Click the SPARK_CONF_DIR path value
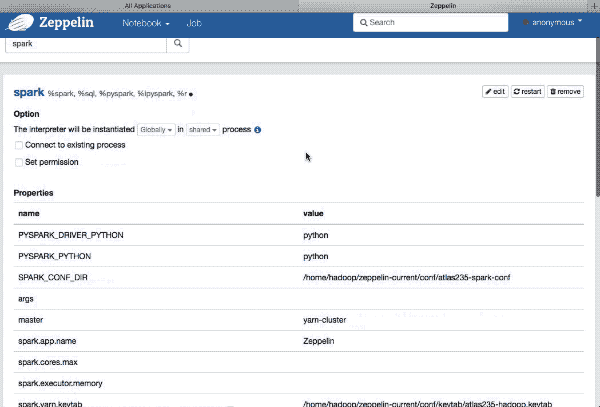The height and width of the screenshot is (407, 600). point(407,277)
